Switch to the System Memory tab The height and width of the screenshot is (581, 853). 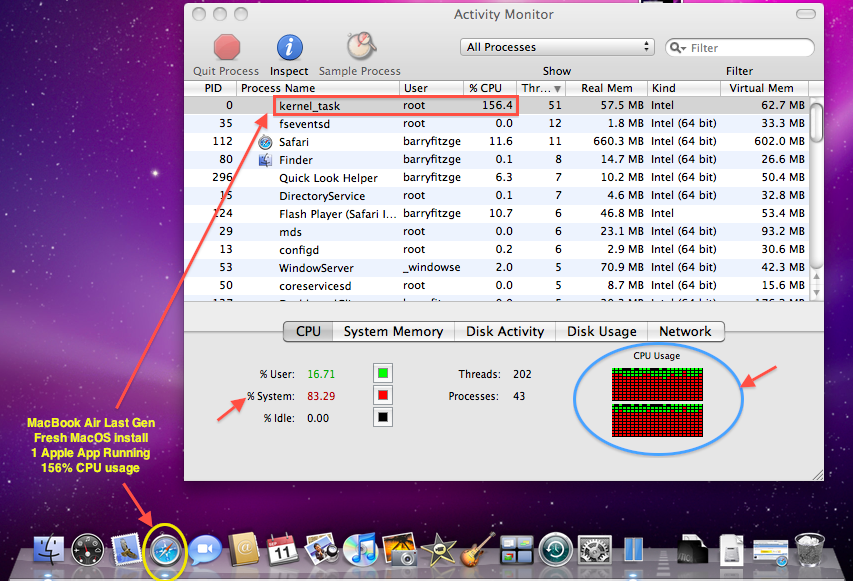coord(393,331)
